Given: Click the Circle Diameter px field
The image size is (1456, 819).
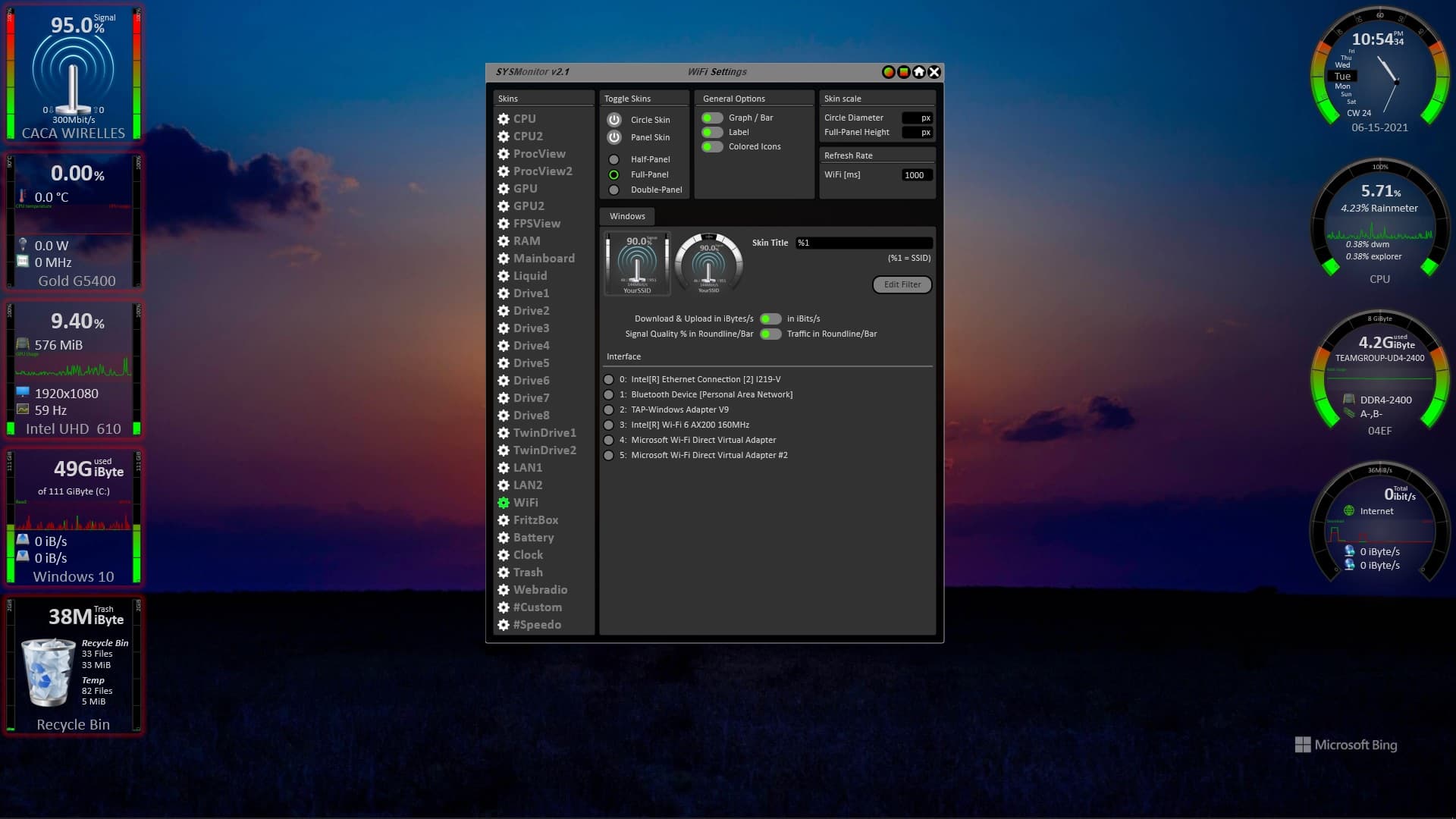Looking at the screenshot, I should pyautogui.click(x=917, y=118).
